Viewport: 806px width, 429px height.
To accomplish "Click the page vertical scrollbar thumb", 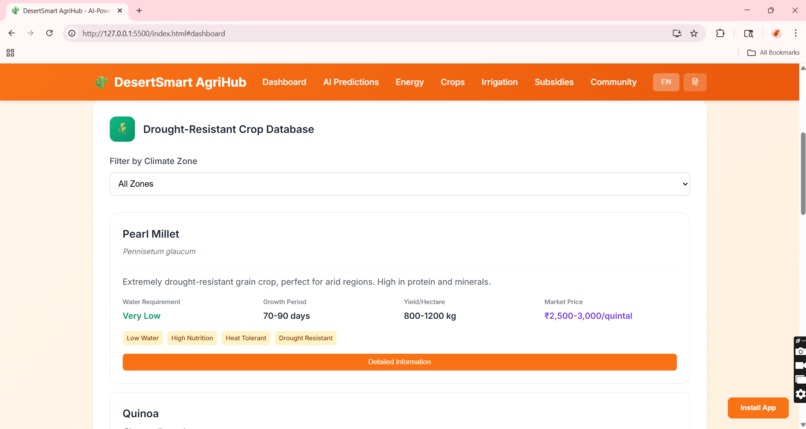I will [803, 174].
